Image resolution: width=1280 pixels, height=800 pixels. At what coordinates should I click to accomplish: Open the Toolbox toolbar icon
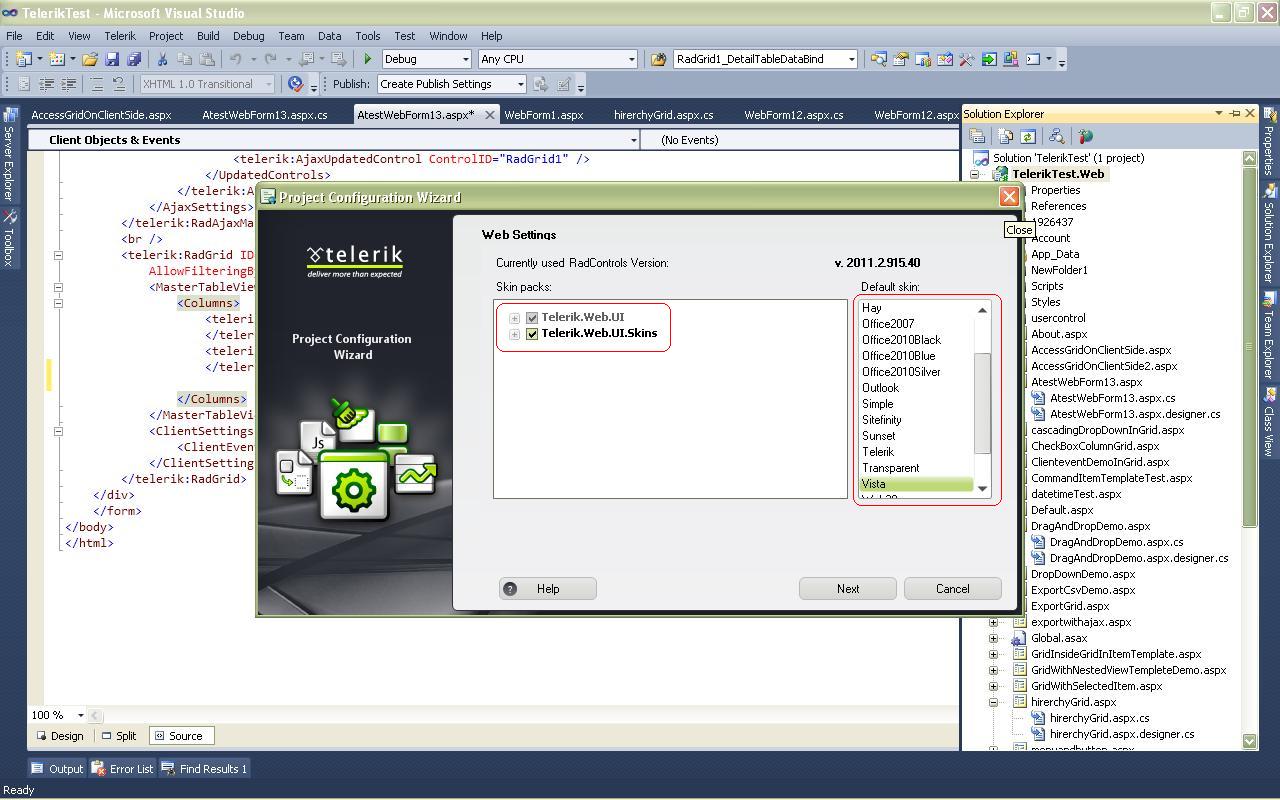tap(967, 59)
